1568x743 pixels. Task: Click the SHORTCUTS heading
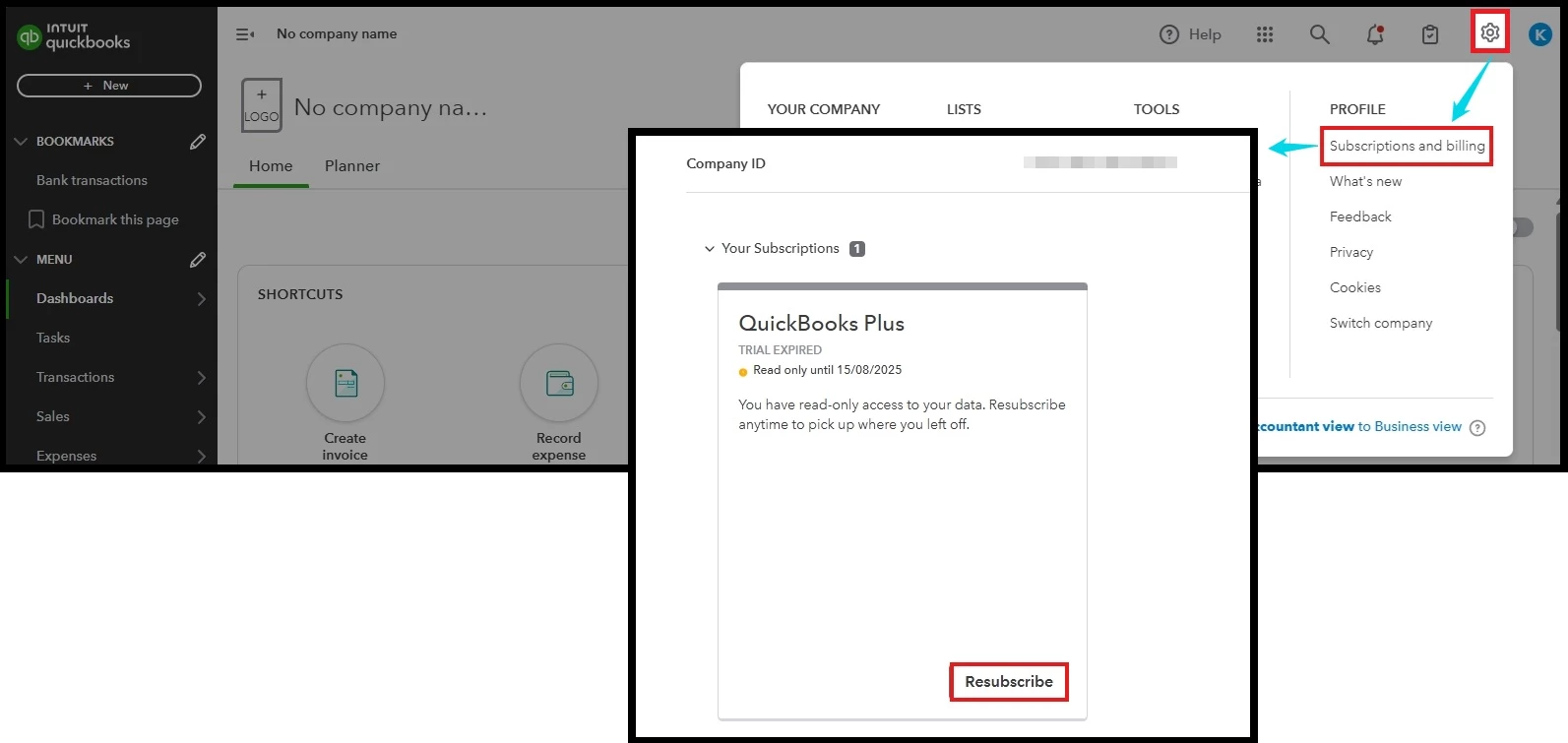300,294
